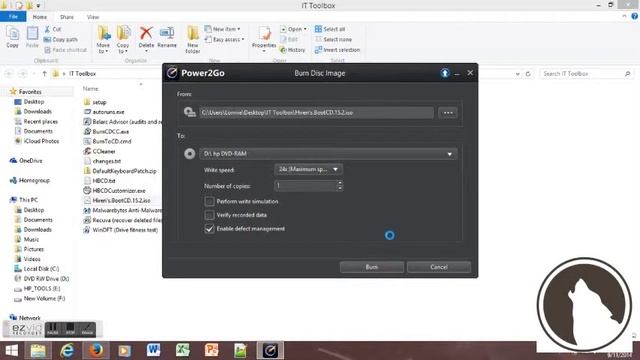Click the red Delete icon
The image size is (640, 360).
pos(146,33)
